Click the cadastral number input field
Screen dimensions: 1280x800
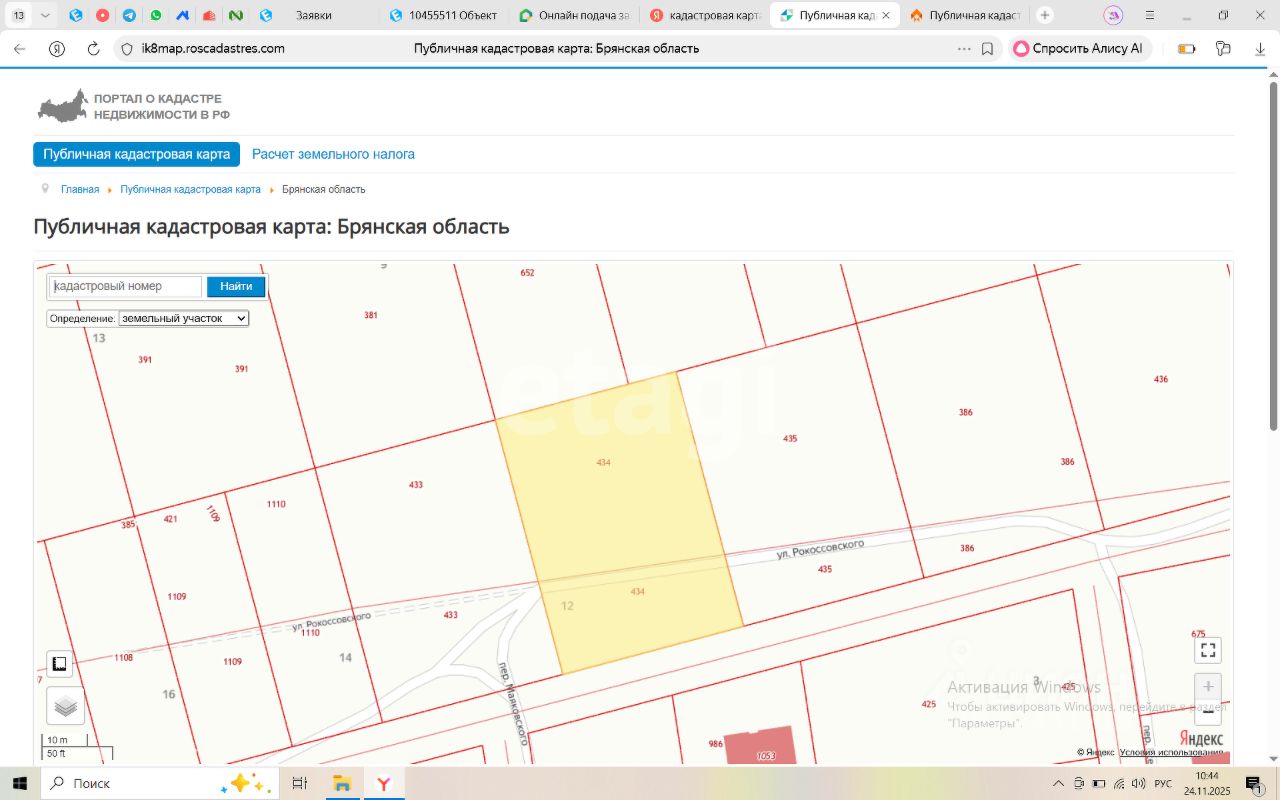125,286
